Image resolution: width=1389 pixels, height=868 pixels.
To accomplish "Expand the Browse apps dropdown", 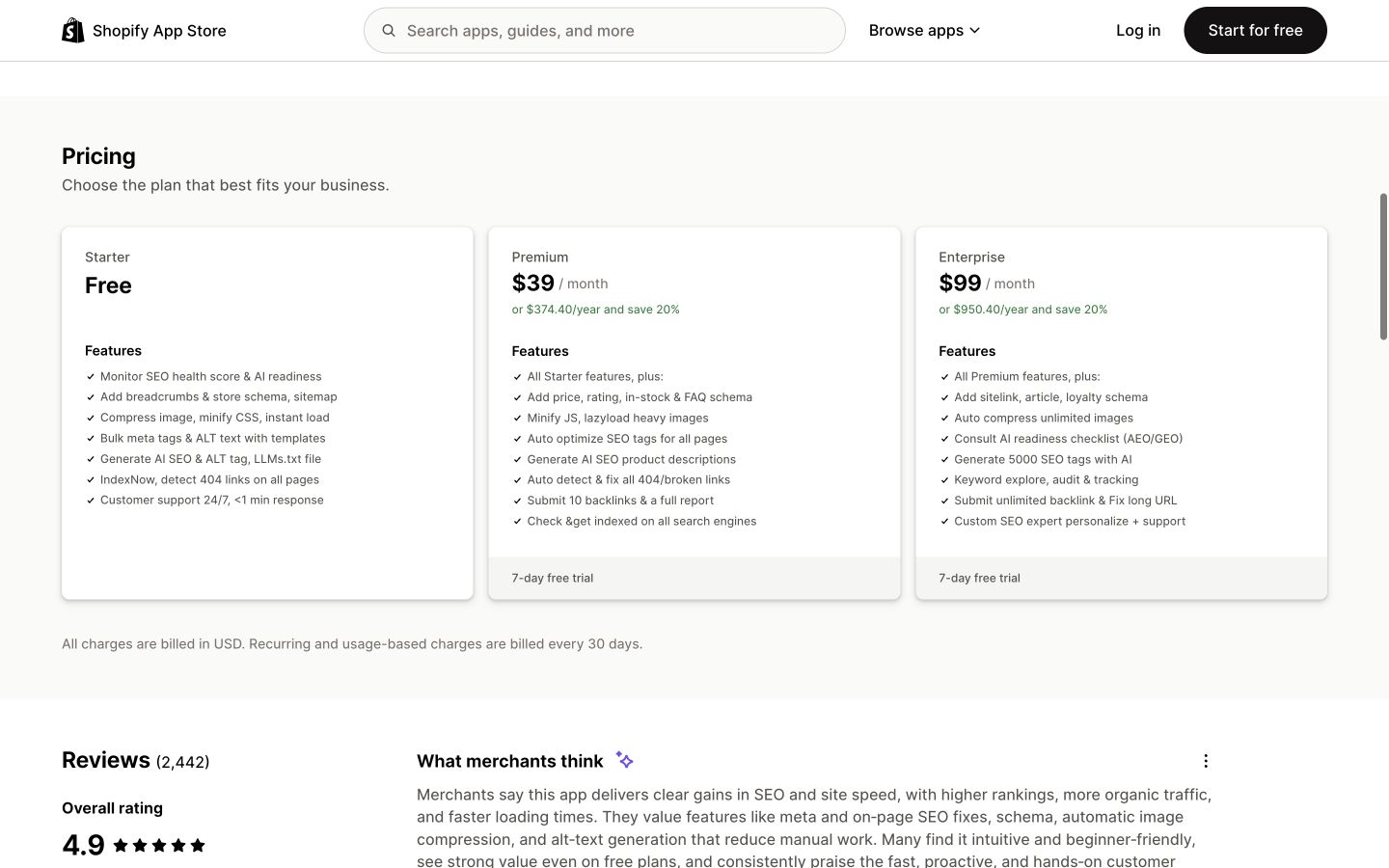I will pyautogui.click(x=924, y=31).
